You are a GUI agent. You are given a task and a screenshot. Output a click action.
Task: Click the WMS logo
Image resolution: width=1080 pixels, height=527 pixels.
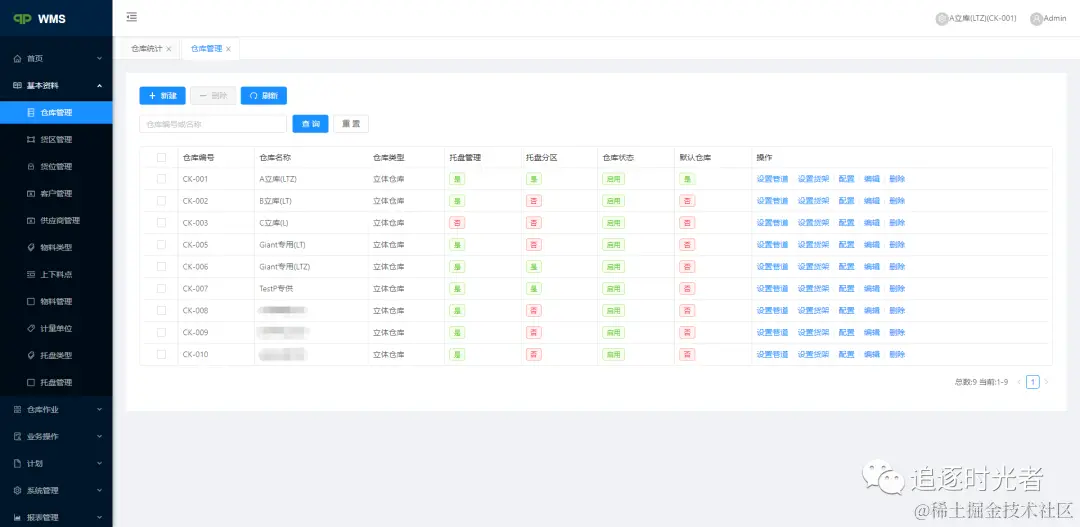(40, 19)
